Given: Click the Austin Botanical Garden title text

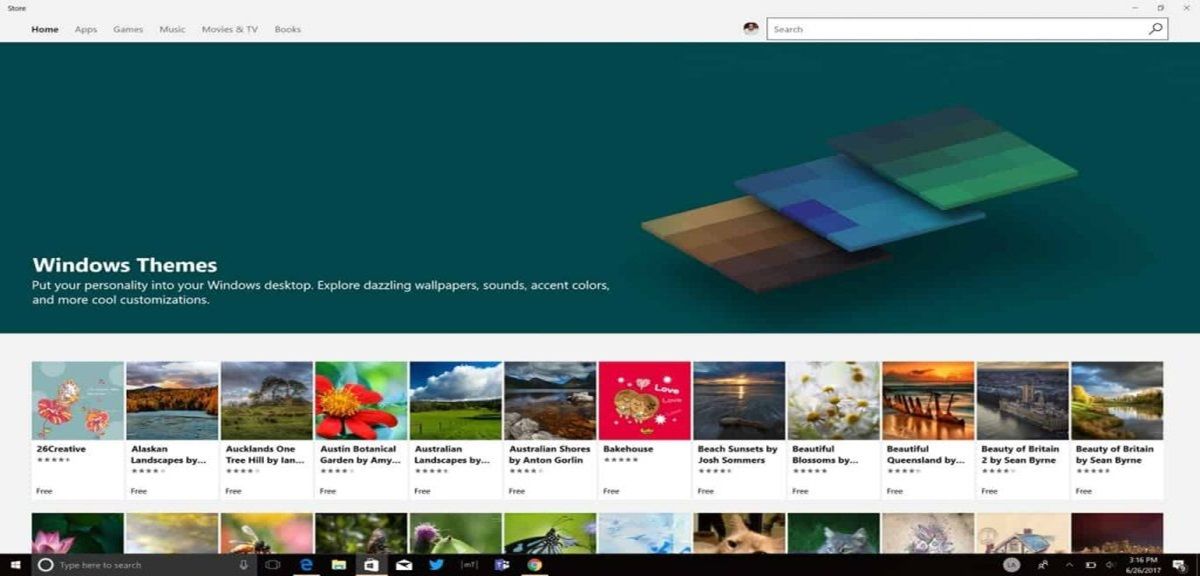Looking at the screenshot, I should pos(360,455).
